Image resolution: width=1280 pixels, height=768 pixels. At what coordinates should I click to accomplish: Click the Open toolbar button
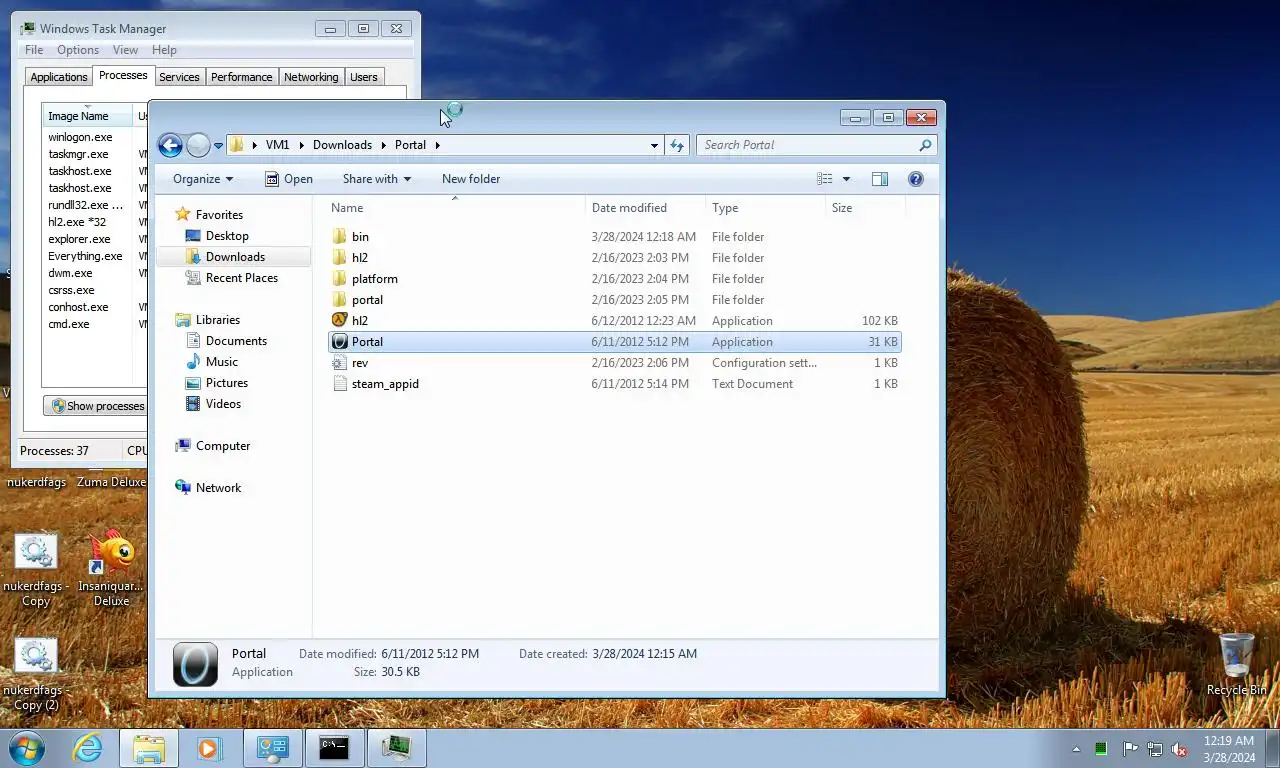289,179
